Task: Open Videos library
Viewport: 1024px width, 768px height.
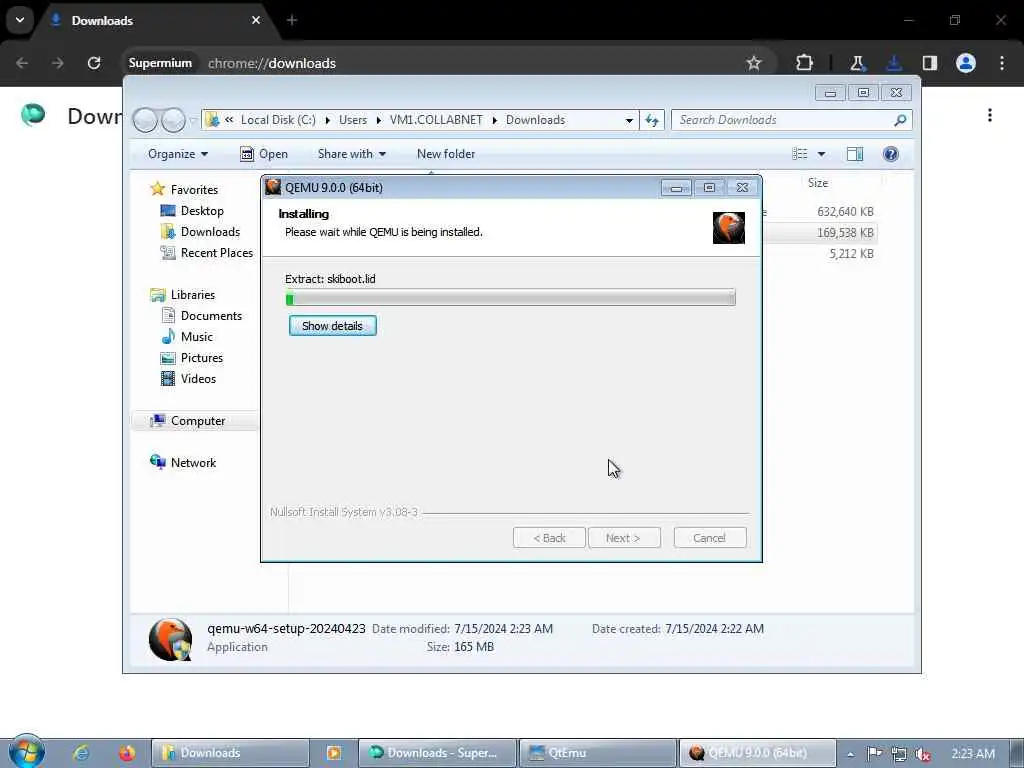Action: (x=198, y=379)
